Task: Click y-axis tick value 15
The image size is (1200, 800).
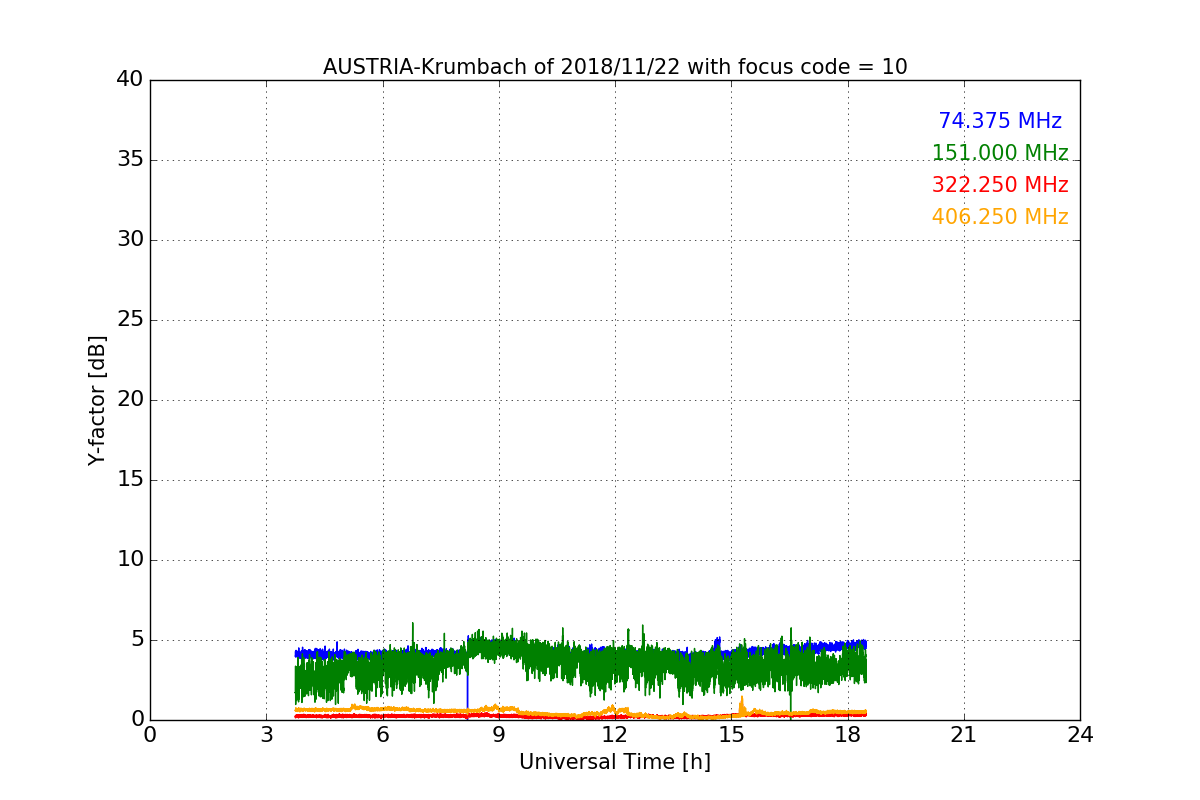Action: [130, 480]
